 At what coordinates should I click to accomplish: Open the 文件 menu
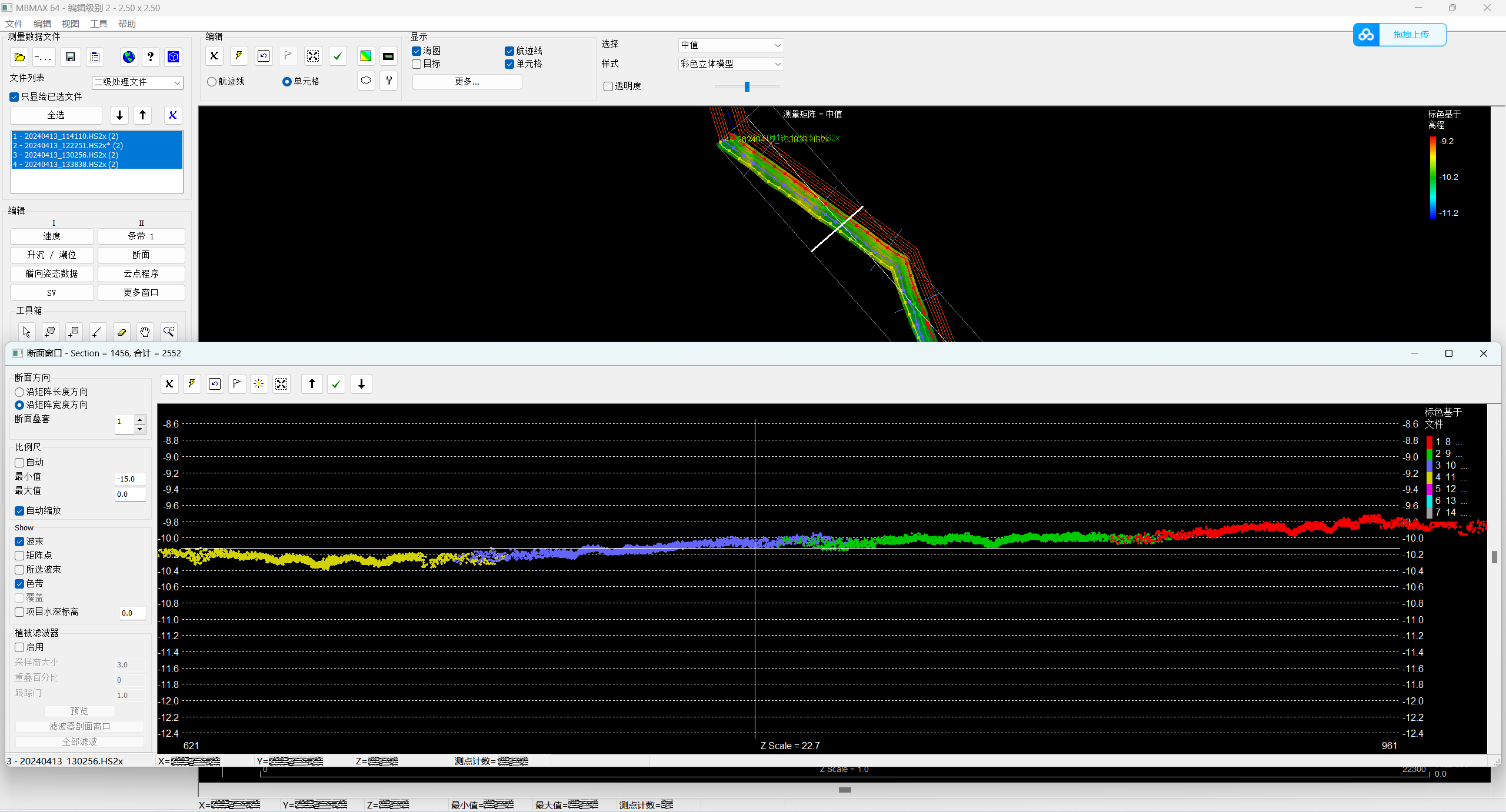[x=14, y=24]
